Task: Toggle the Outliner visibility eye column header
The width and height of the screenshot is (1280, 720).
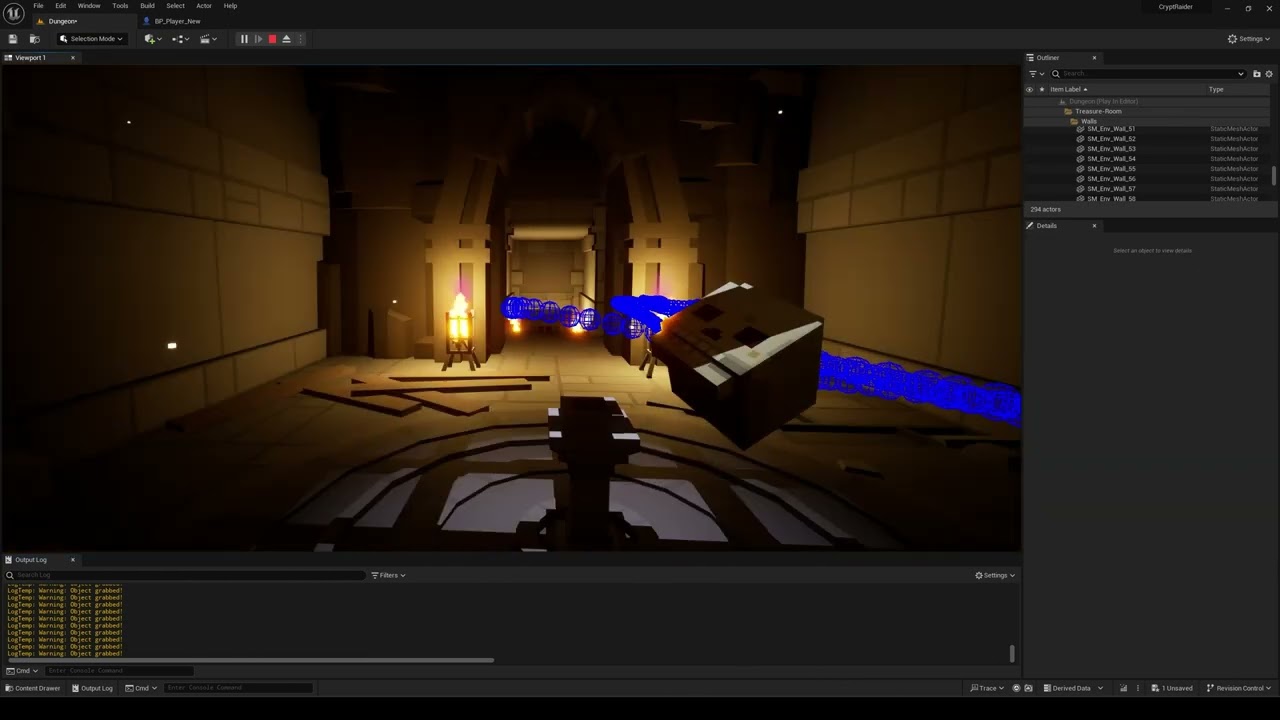Action: (1029, 90)
